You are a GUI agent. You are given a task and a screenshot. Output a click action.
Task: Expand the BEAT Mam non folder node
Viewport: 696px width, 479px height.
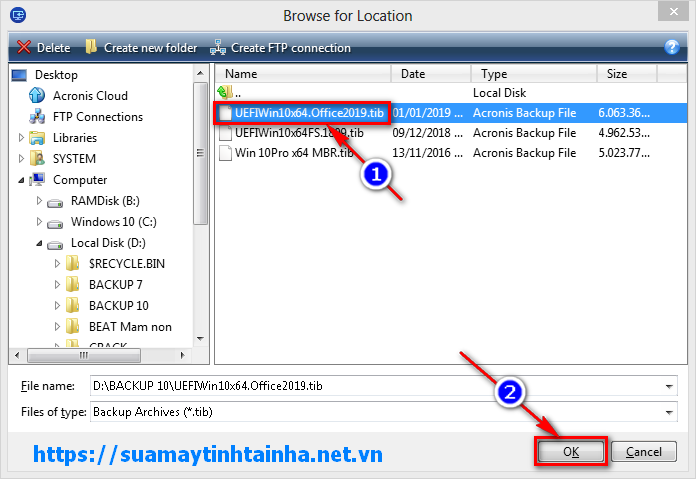[x=57, y=326]
